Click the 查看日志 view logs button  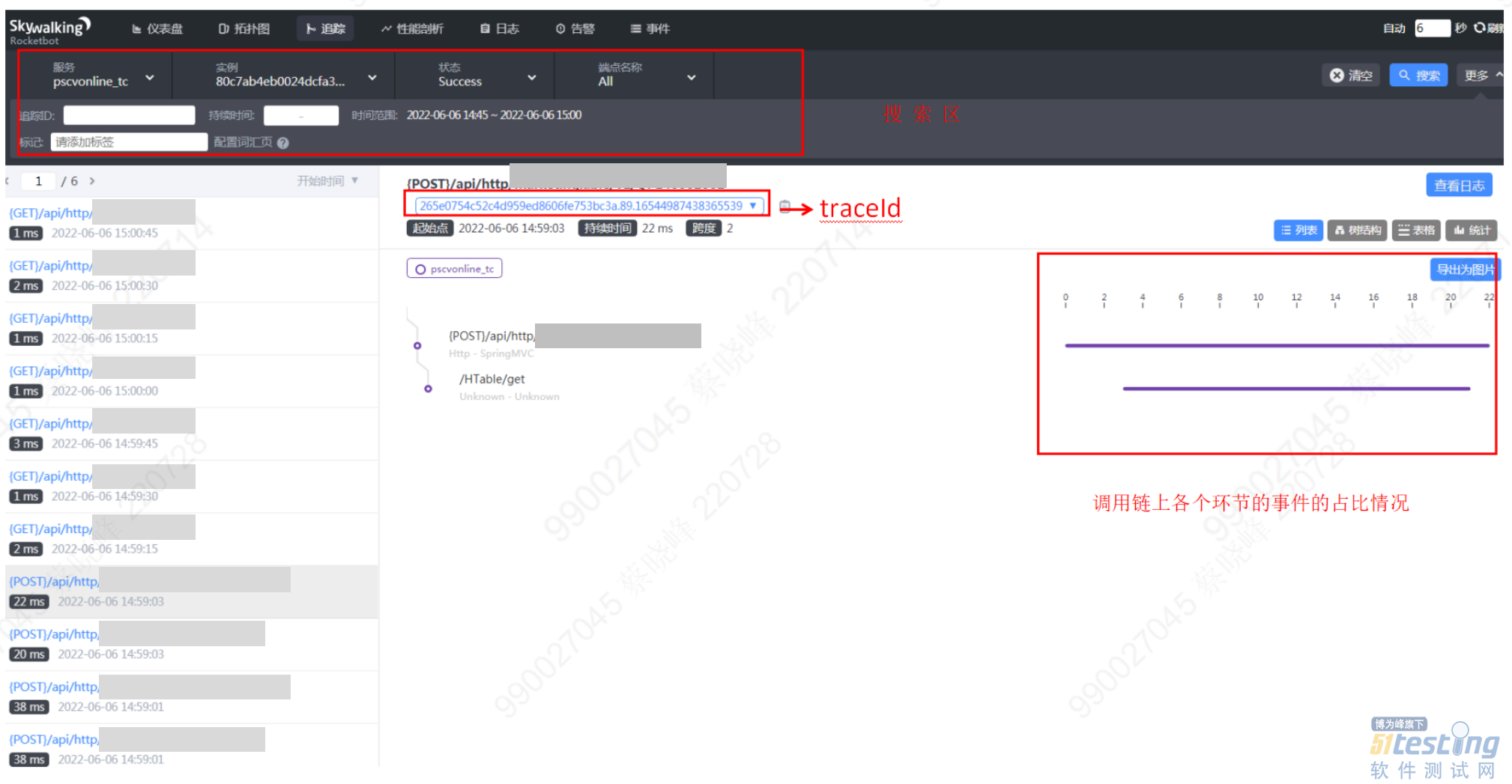pyautogui.click(x=1459, y=185)
